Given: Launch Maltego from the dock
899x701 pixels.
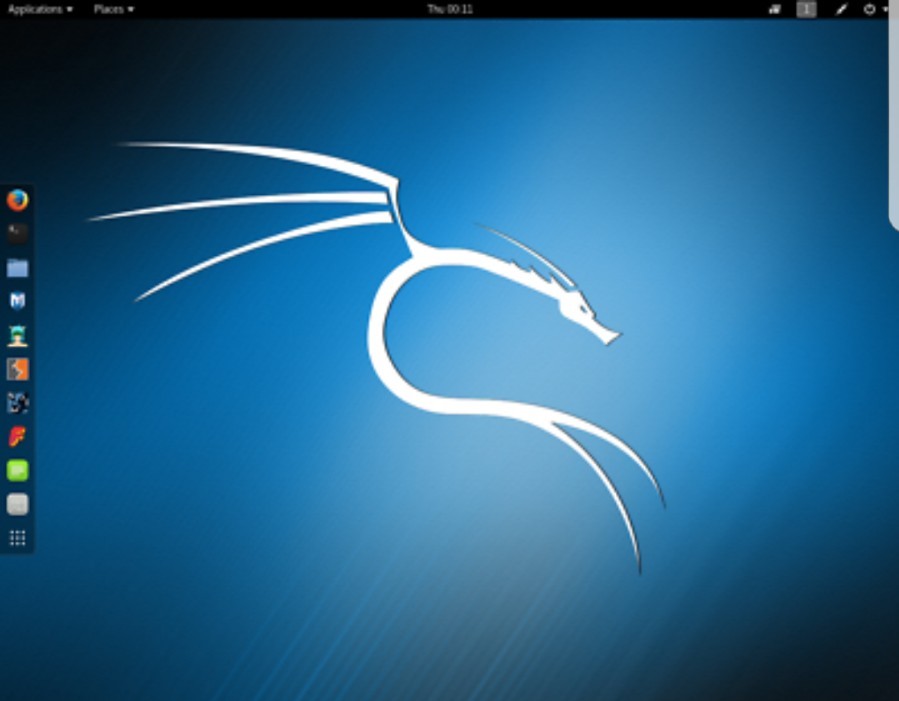Looking at the screenshot, I should pyautogui.click(x=17, y=403).
